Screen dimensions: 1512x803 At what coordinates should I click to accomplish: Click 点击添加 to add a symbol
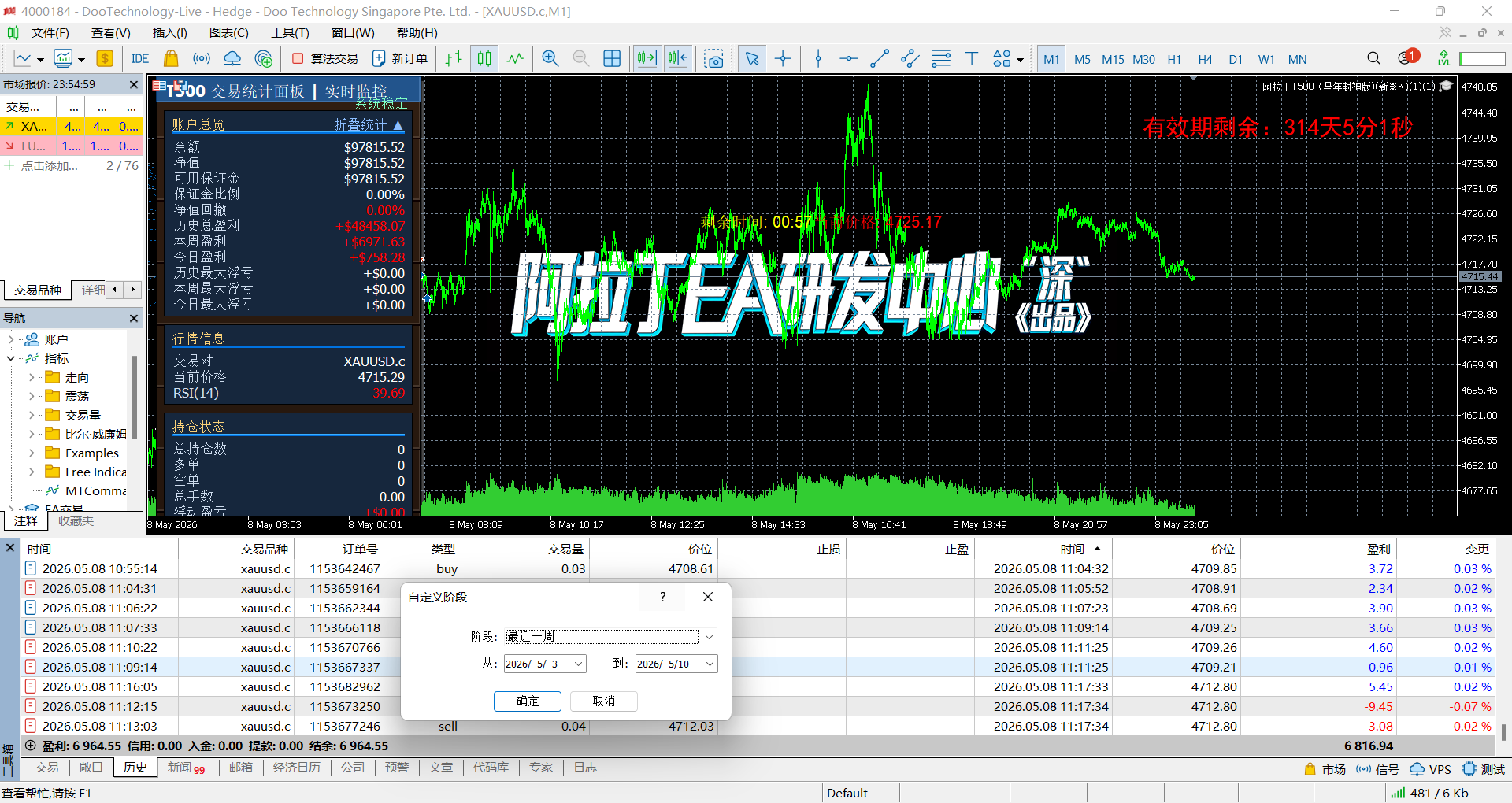pos(49,166)
